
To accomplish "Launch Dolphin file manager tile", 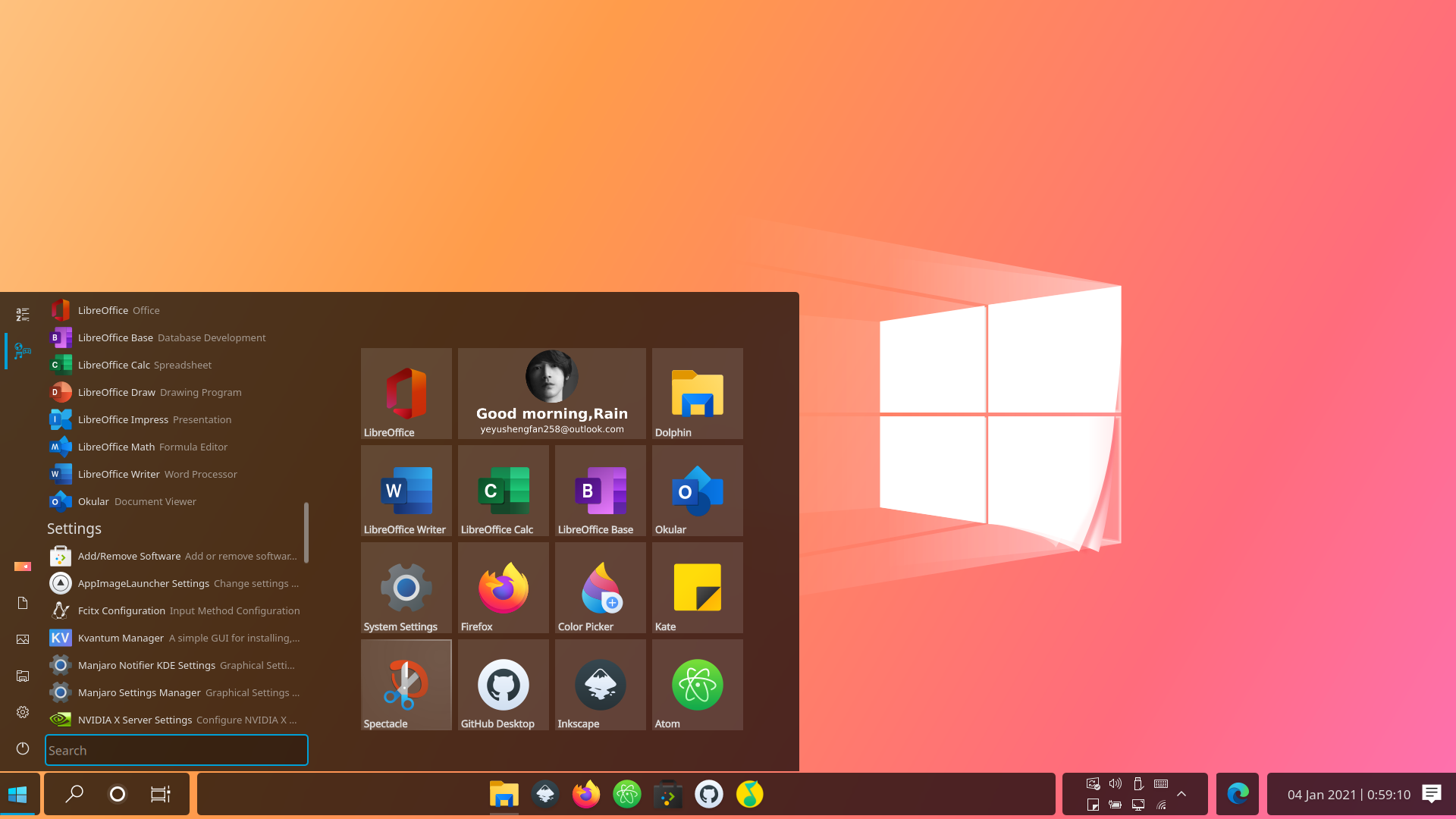I will point(698,394).
